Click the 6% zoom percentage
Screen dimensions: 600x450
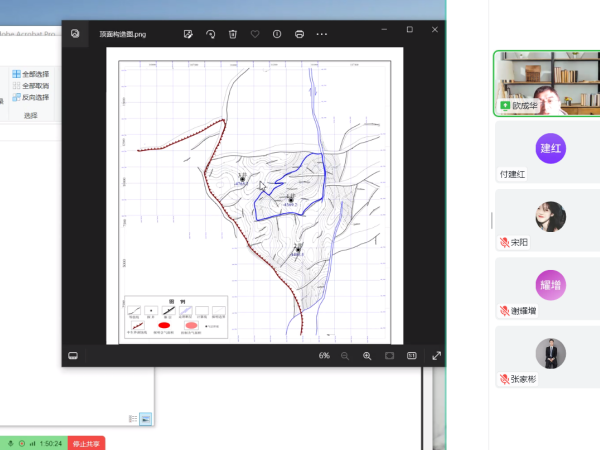[324, 356]
